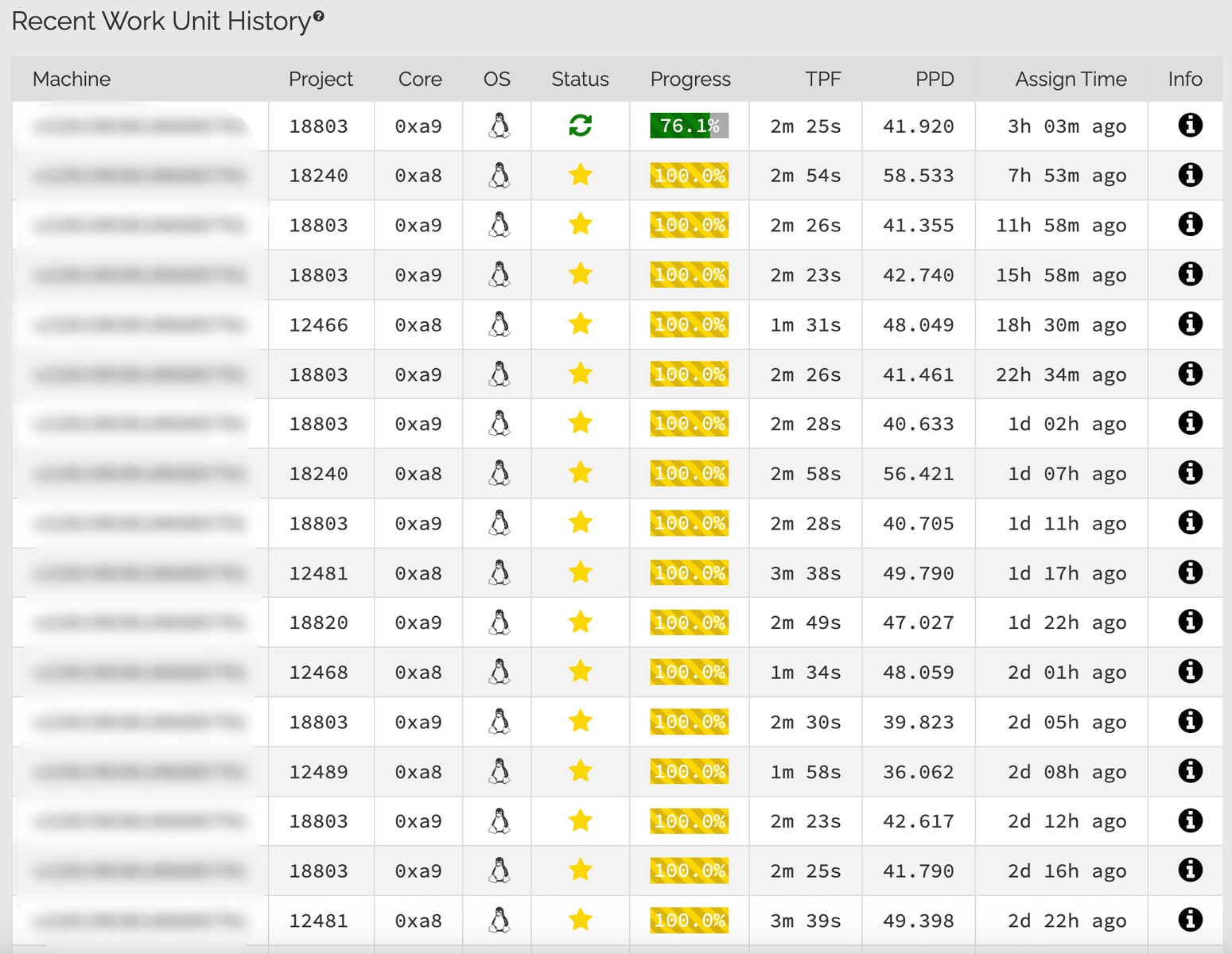The image size is (1232, 954).
Task: Click the green running status icon
Action: click(x=580, y=126)
